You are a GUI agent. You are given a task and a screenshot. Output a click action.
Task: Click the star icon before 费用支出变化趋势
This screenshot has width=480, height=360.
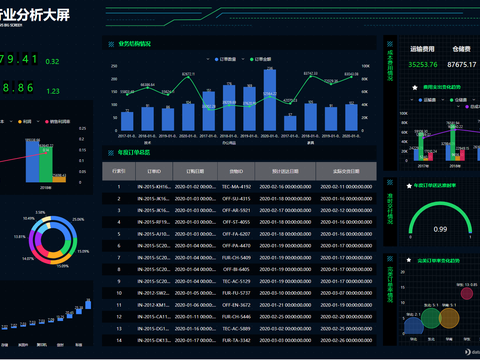coord(415,87)
